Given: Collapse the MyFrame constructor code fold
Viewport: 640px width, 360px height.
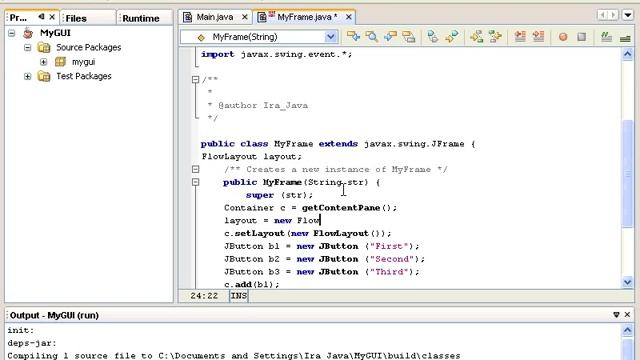Looking at the screenshot, I should [196, 182].
